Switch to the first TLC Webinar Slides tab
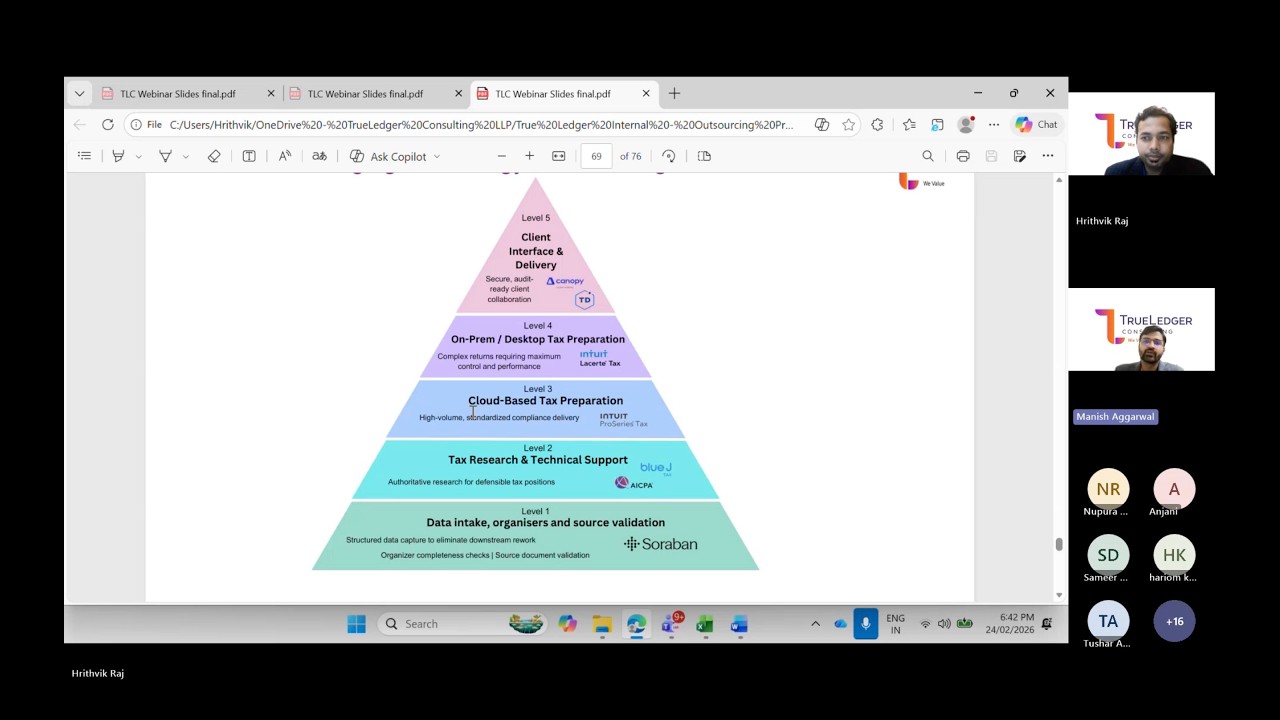The height and width of the screenshot is (720, 1280). pos(188,94)
